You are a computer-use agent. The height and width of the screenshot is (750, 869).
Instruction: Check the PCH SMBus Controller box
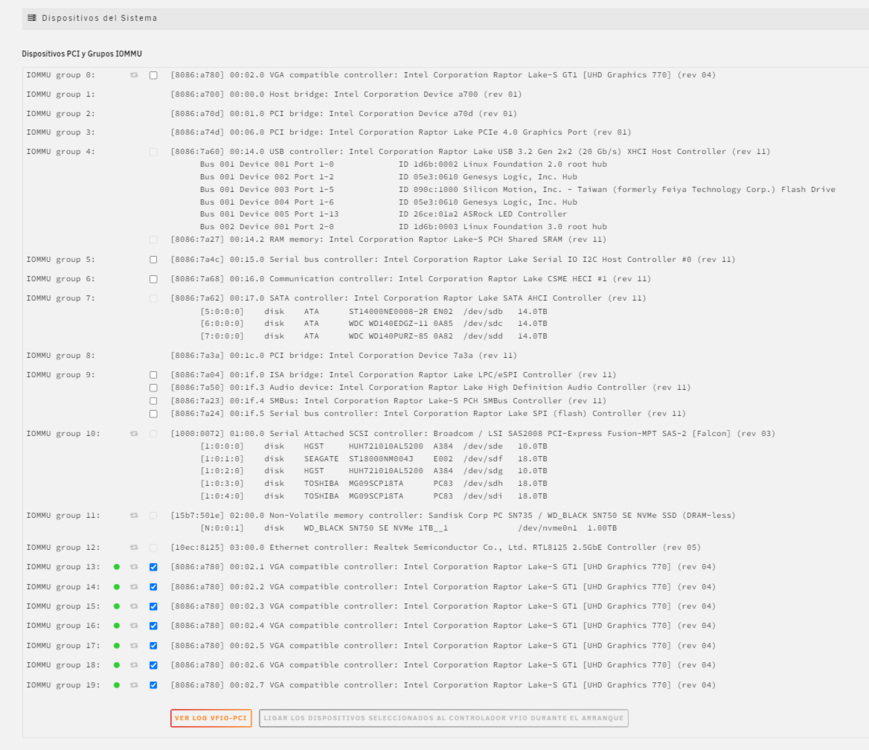[x=154, y=401]
